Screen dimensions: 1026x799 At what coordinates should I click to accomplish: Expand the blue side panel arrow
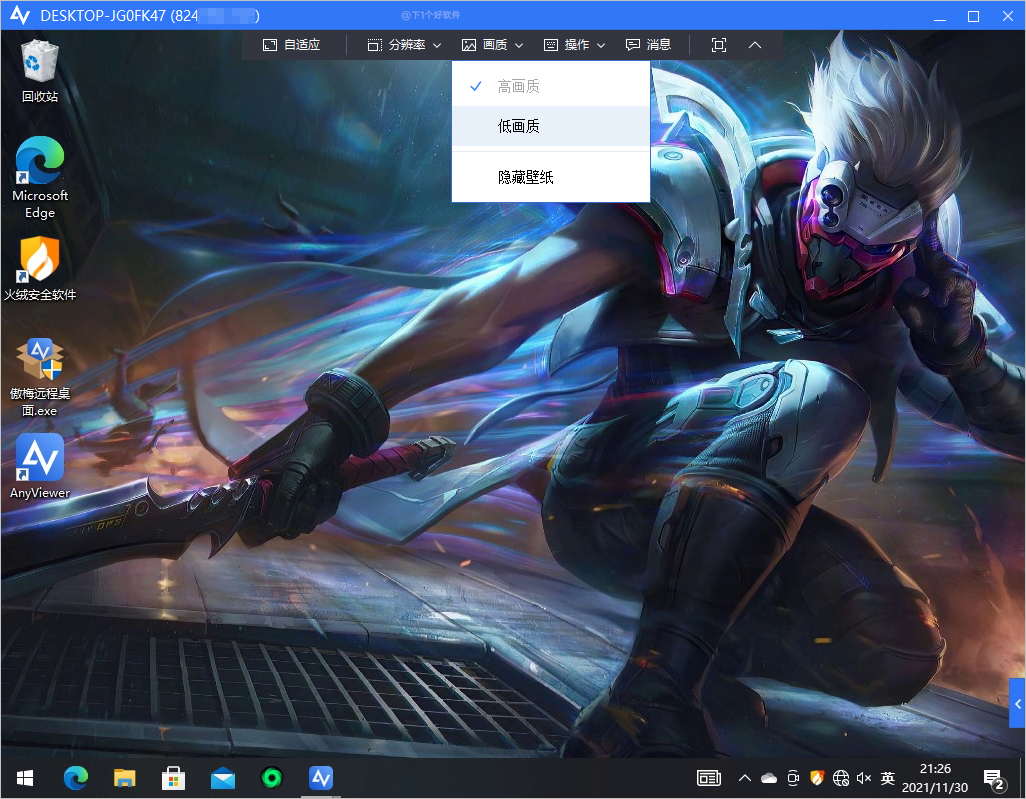(x=1017, y=704)
